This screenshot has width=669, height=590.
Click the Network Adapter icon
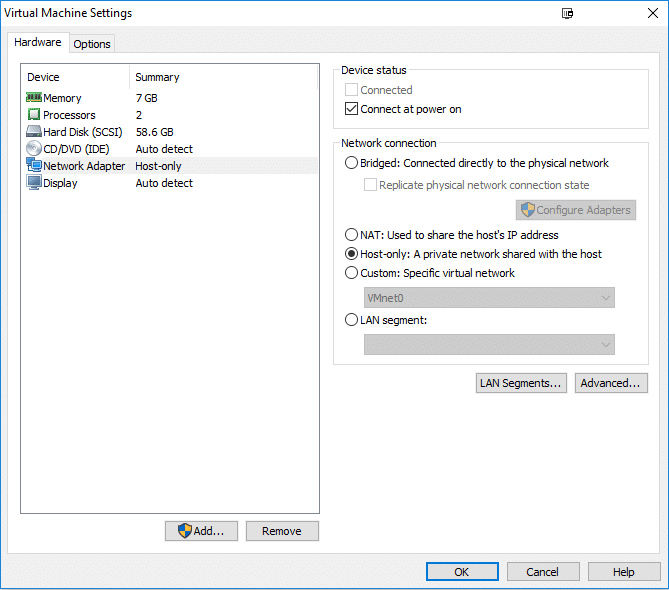click(33, 166)
